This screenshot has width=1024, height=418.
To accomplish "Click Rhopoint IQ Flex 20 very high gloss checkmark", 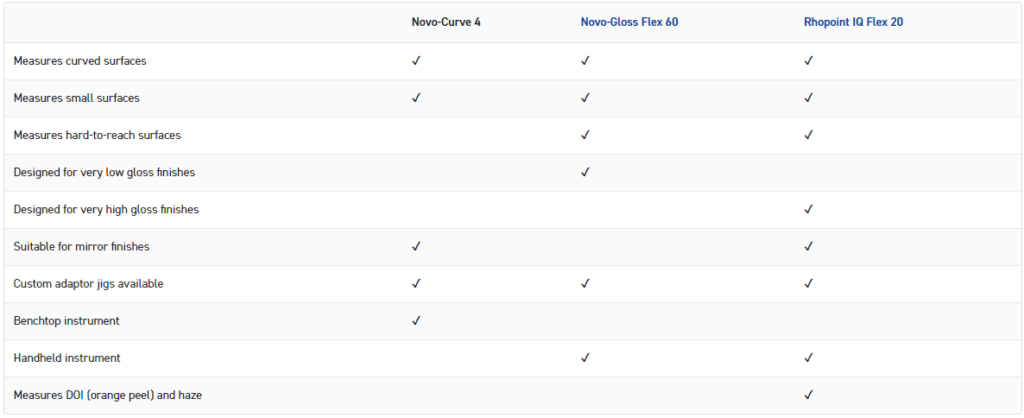I will point(808,209).
